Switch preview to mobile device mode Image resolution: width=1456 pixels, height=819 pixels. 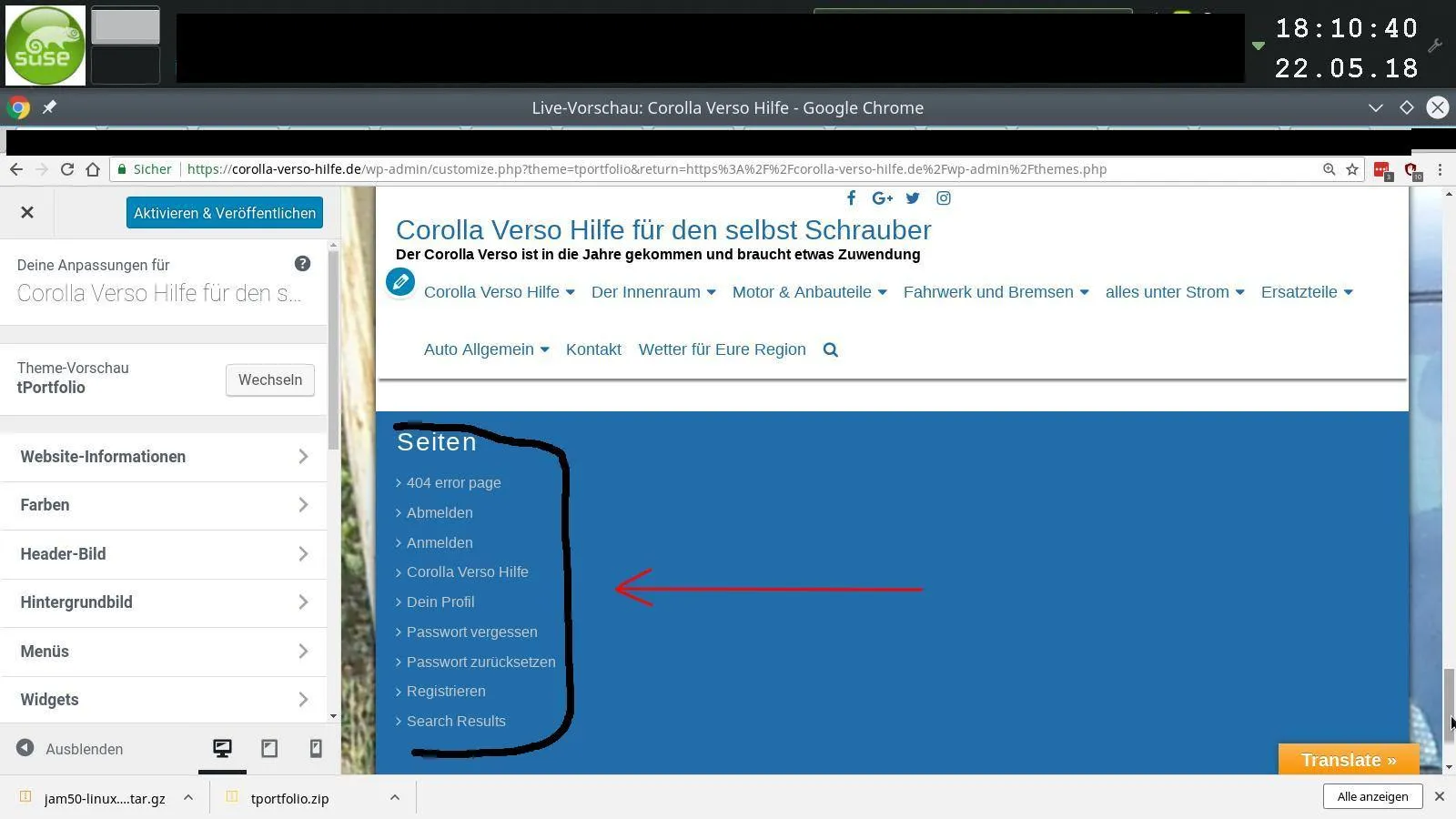coord(316,748)
